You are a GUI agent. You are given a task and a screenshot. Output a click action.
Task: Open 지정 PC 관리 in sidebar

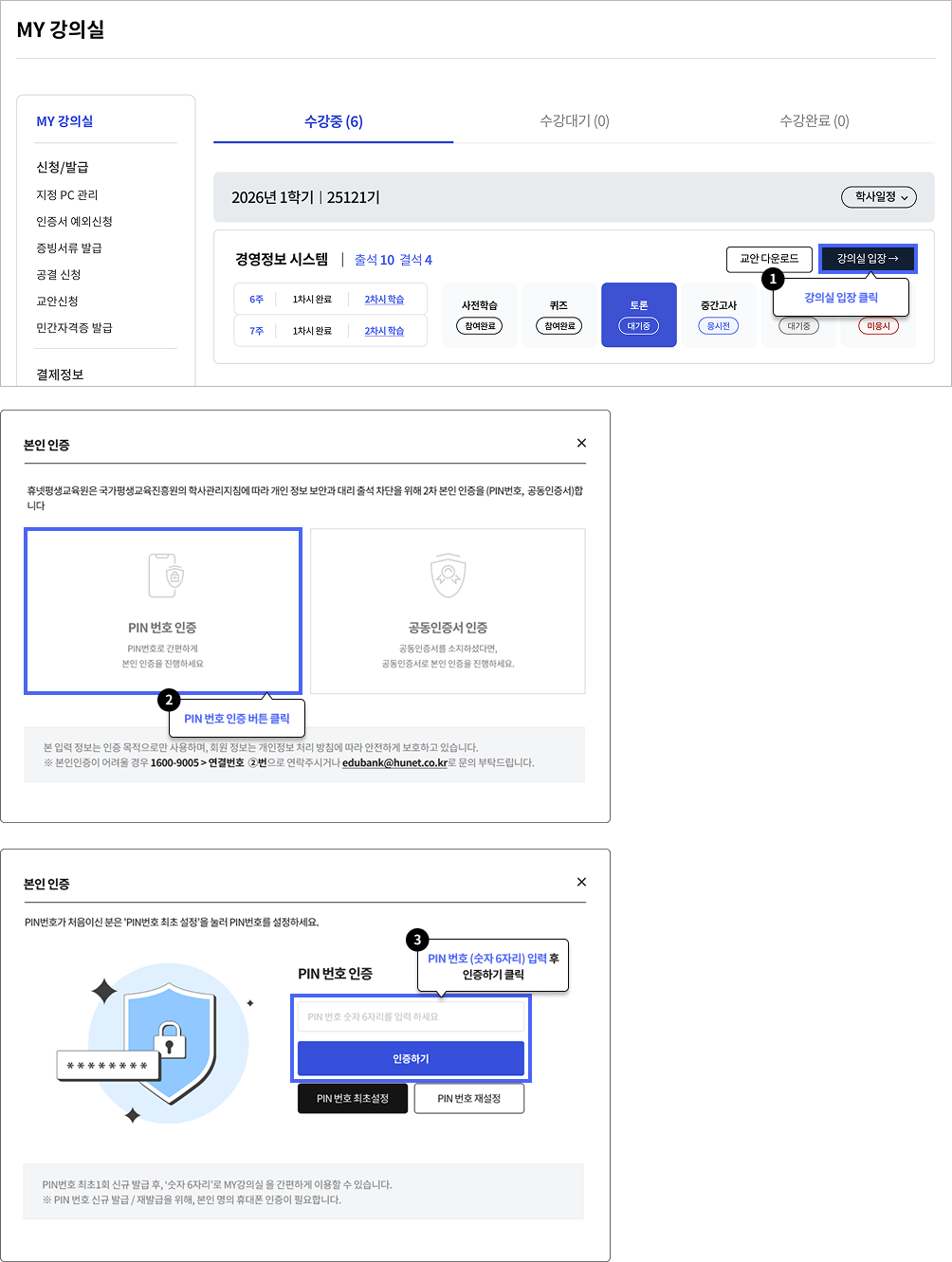pyautogui.click(x=67, y=195)
